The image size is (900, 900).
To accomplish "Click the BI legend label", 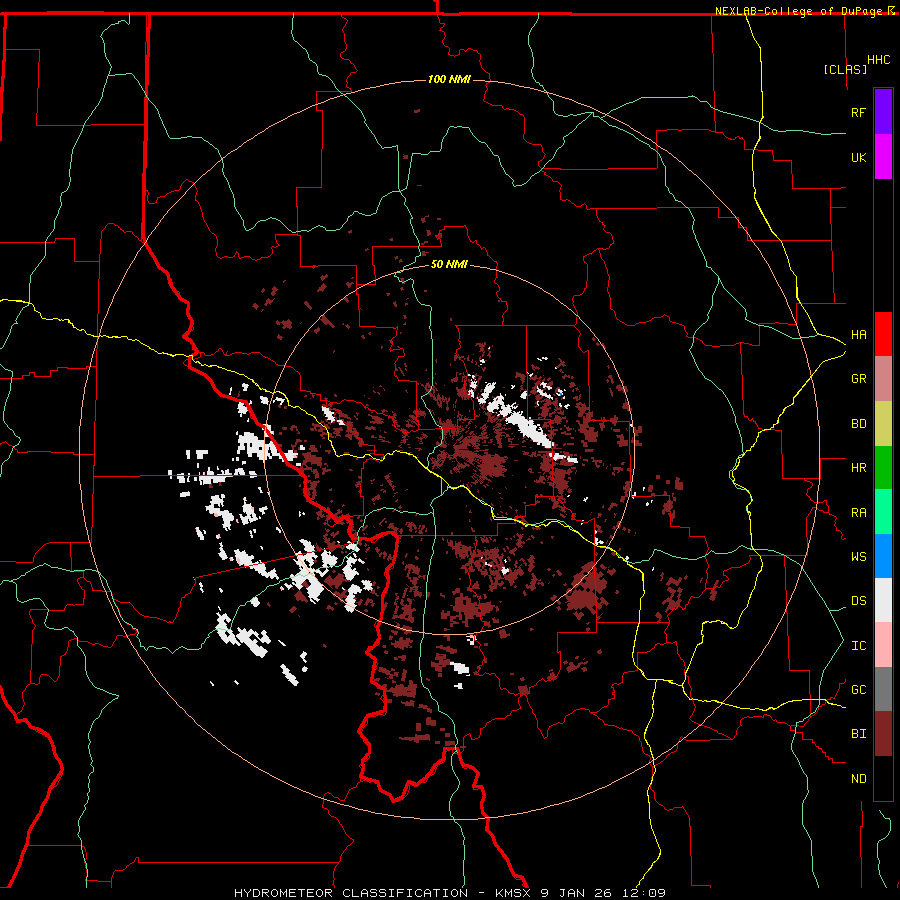I will point(858,734).
